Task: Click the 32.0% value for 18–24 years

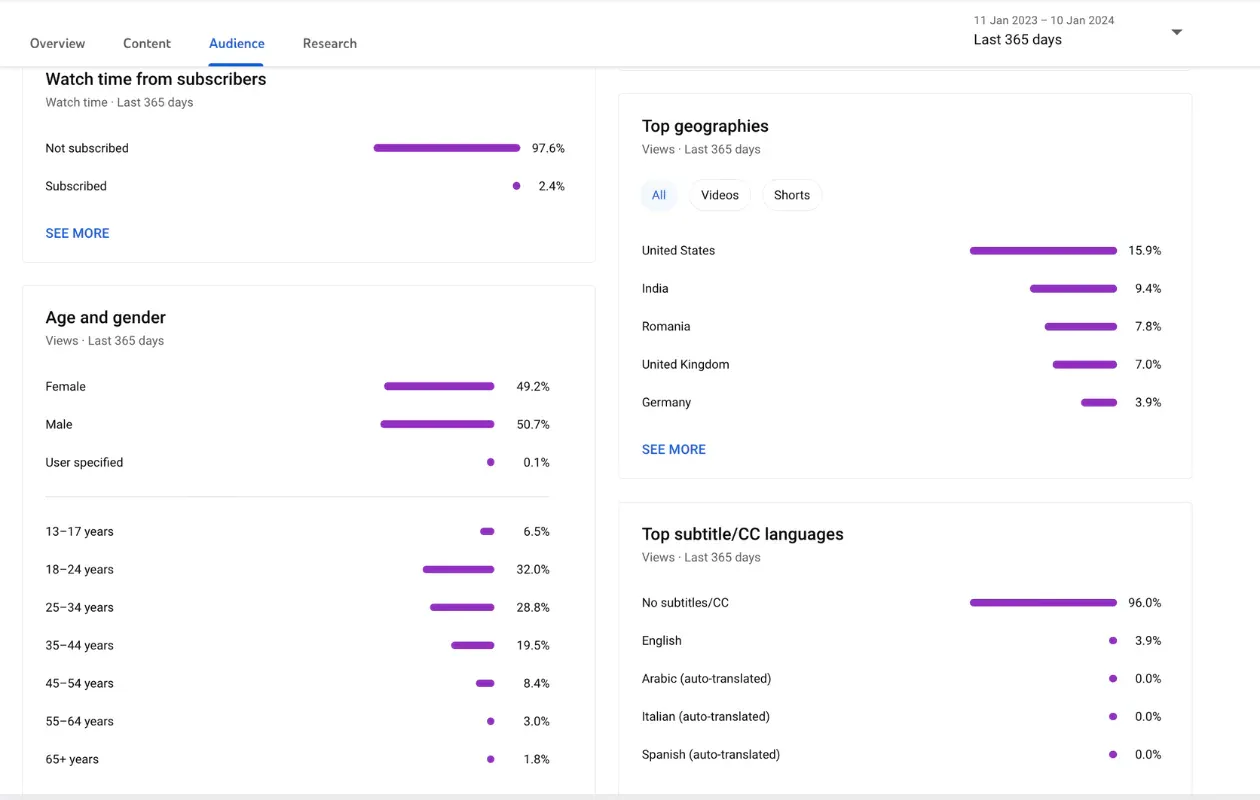Action: (533, 569)
